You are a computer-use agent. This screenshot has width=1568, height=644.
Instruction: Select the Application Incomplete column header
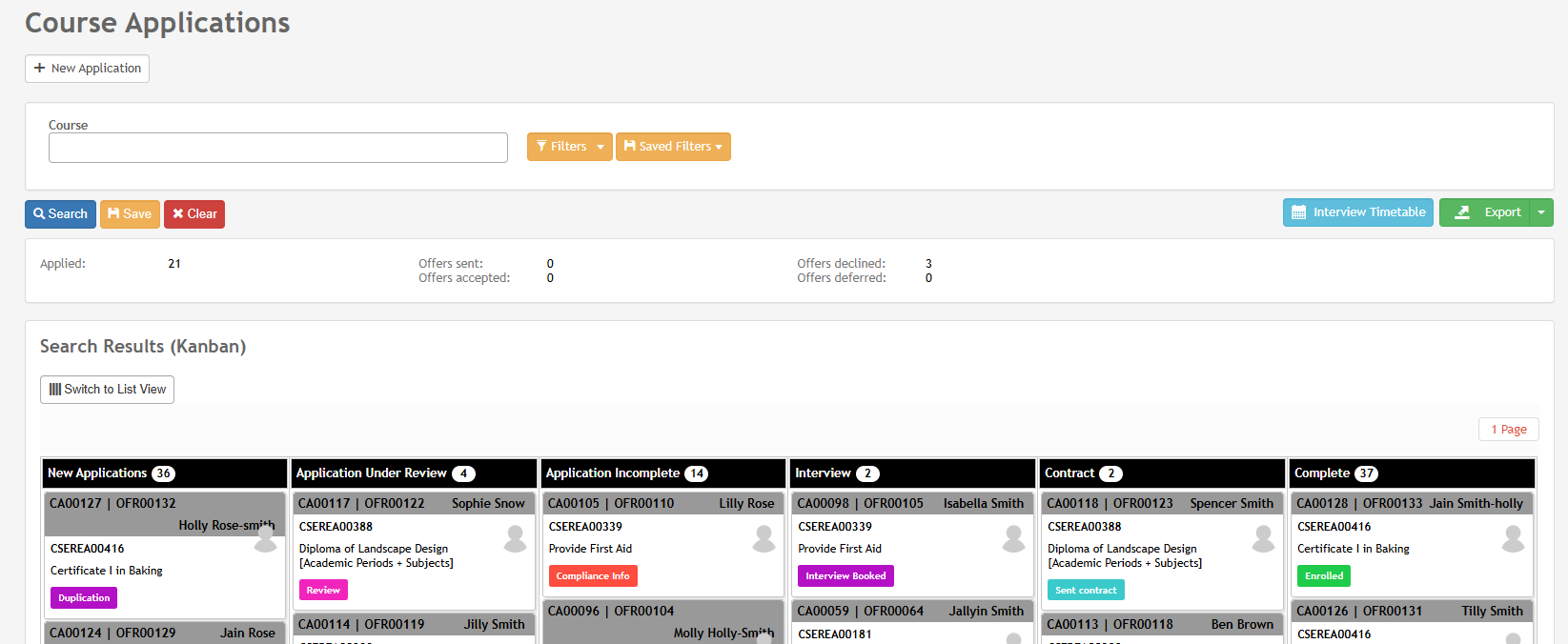pos(664,473)
